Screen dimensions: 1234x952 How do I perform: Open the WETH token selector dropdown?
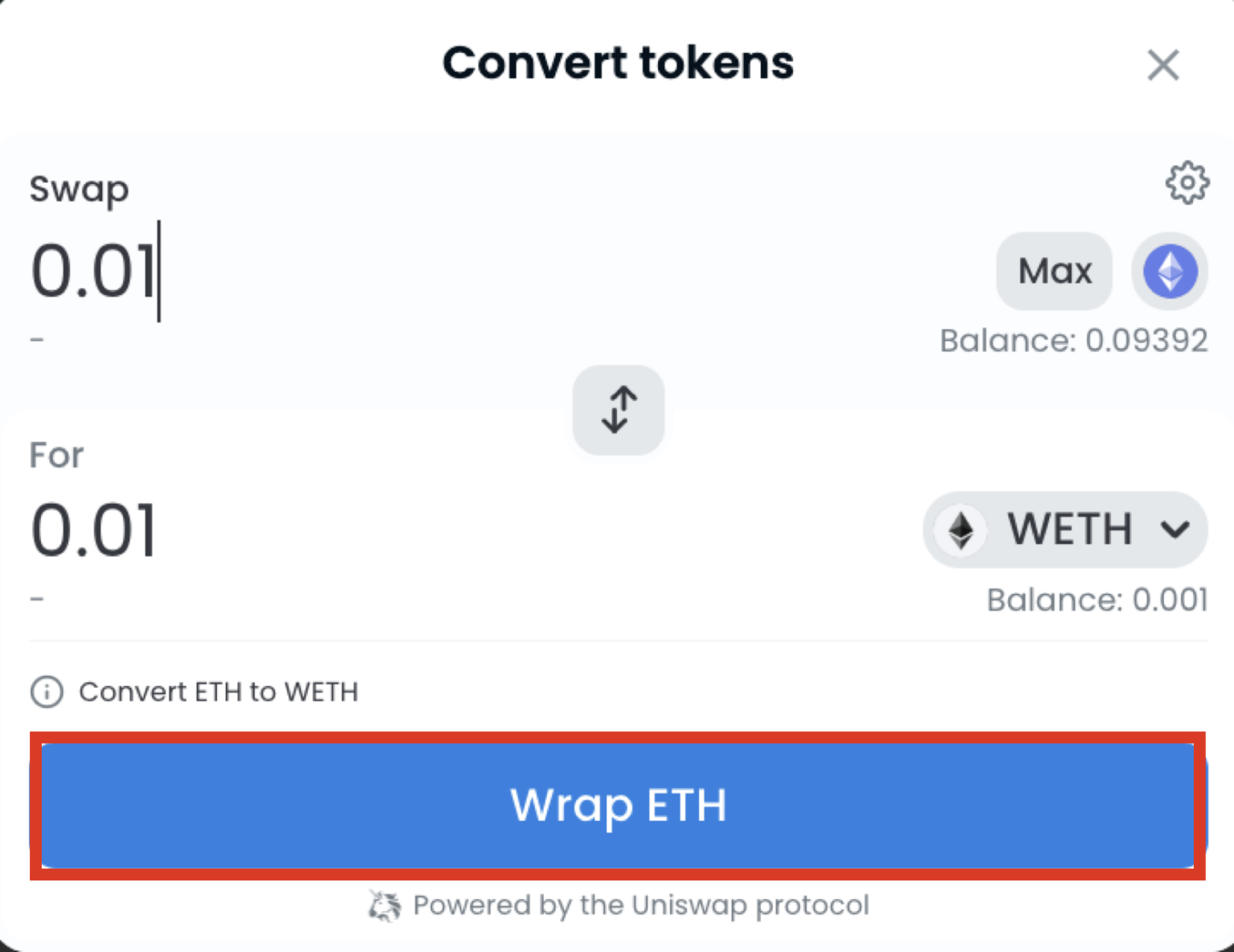(1064, 529)
